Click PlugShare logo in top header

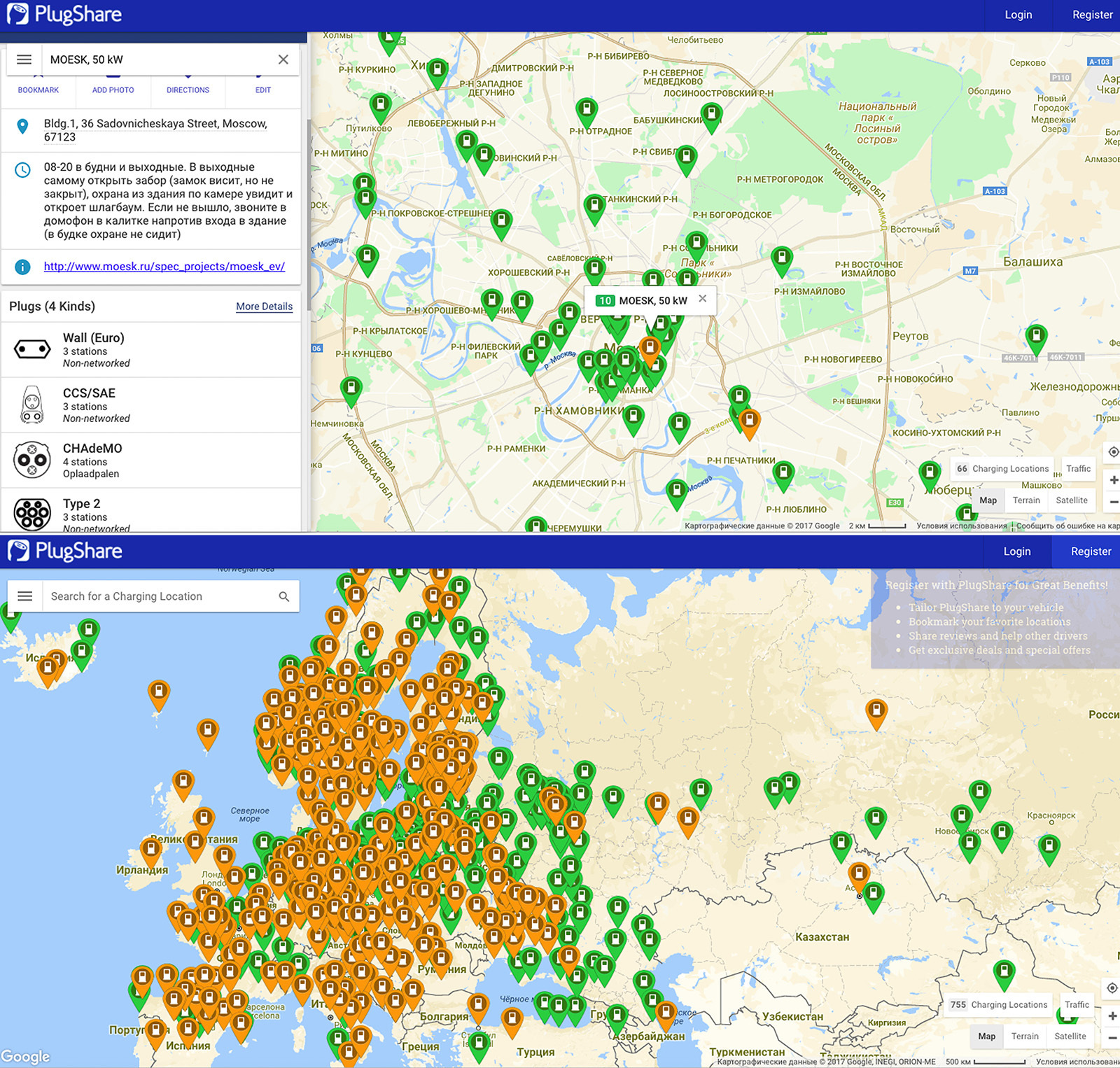(x=64, y=15)
